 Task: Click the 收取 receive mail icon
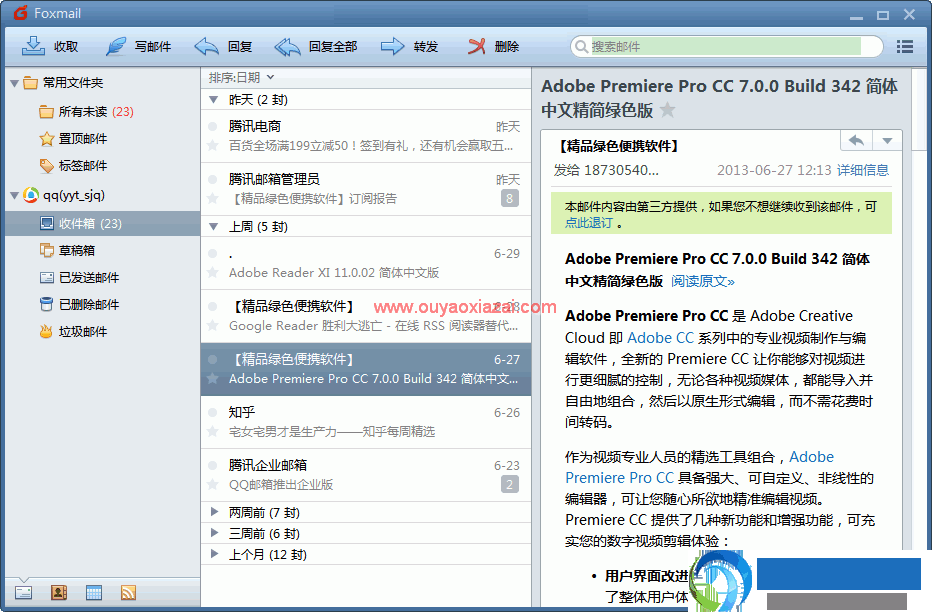33,46
